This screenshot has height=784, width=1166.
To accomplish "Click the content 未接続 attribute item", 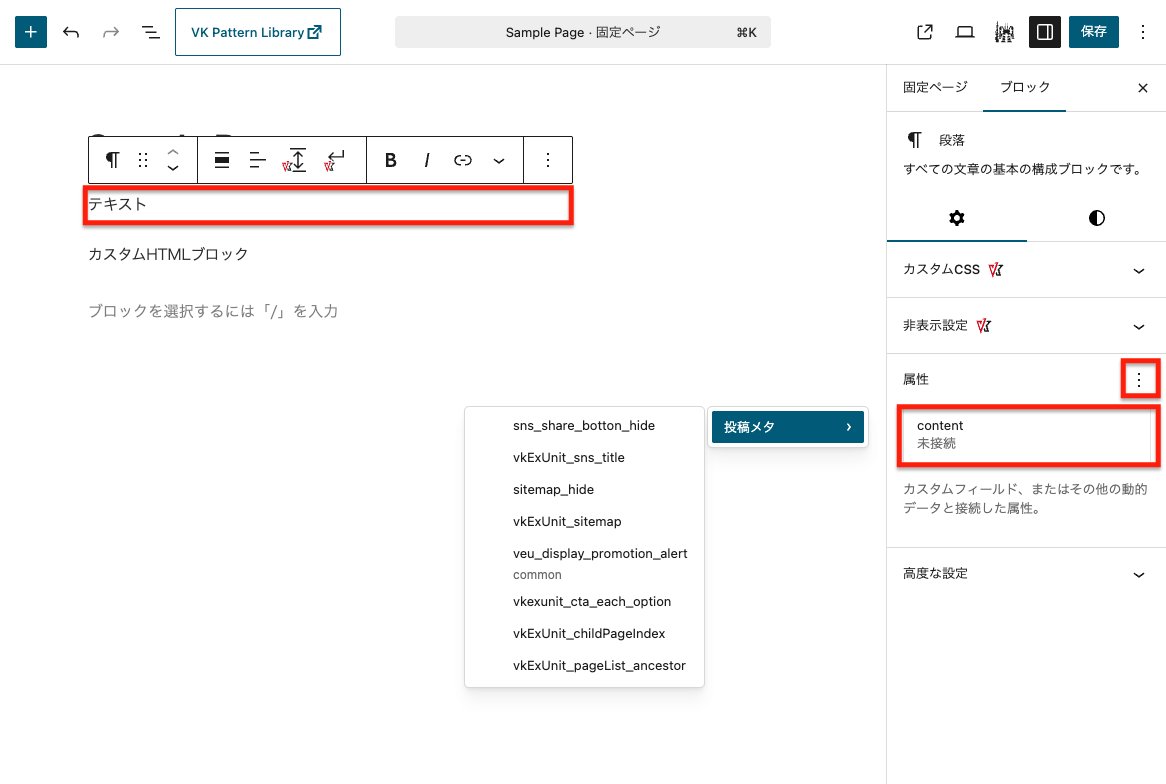I will [x=1028, y=435].
